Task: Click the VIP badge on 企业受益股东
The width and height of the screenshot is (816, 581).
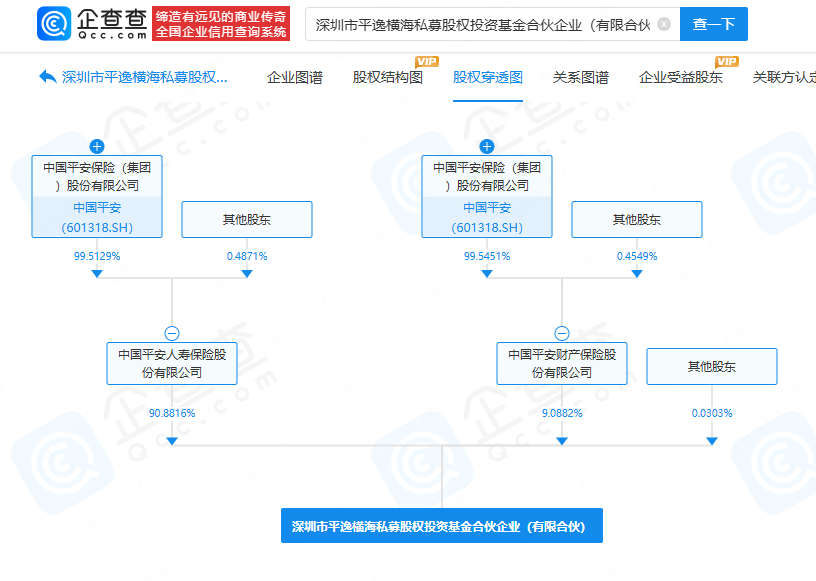Action: pos(726,61)
